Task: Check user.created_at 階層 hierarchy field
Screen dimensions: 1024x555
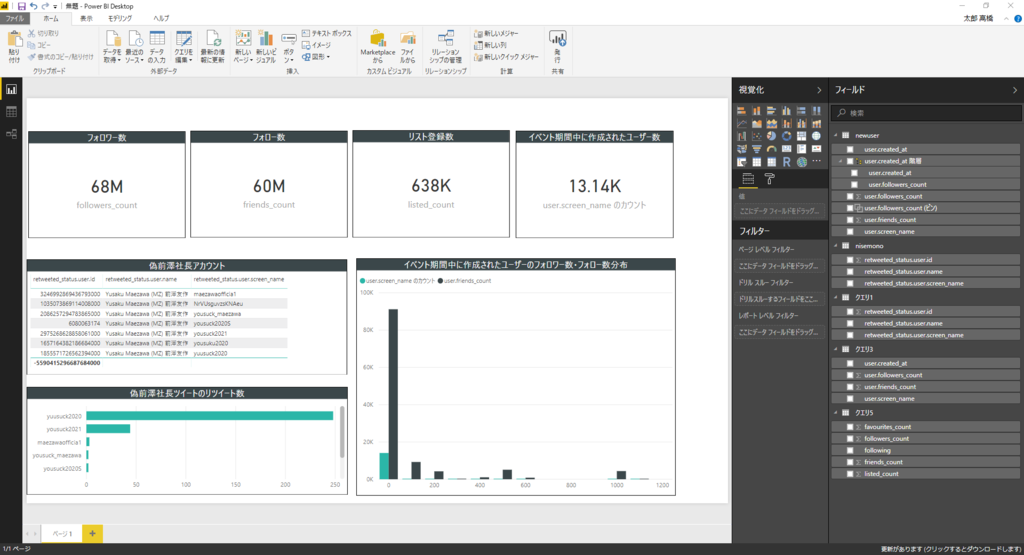Action: (850, 161)
